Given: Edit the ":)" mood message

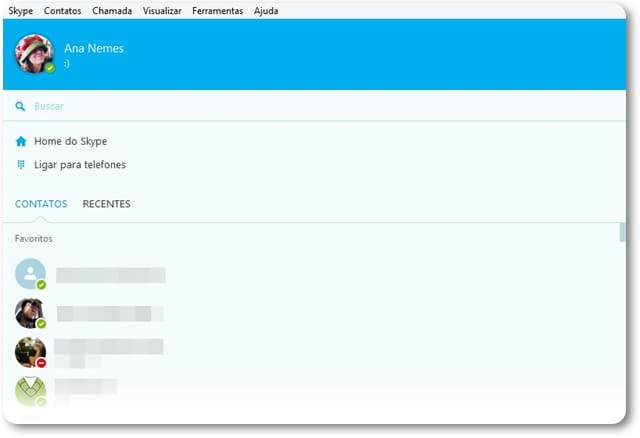Looking at the screenshot, I should [67, 64].
